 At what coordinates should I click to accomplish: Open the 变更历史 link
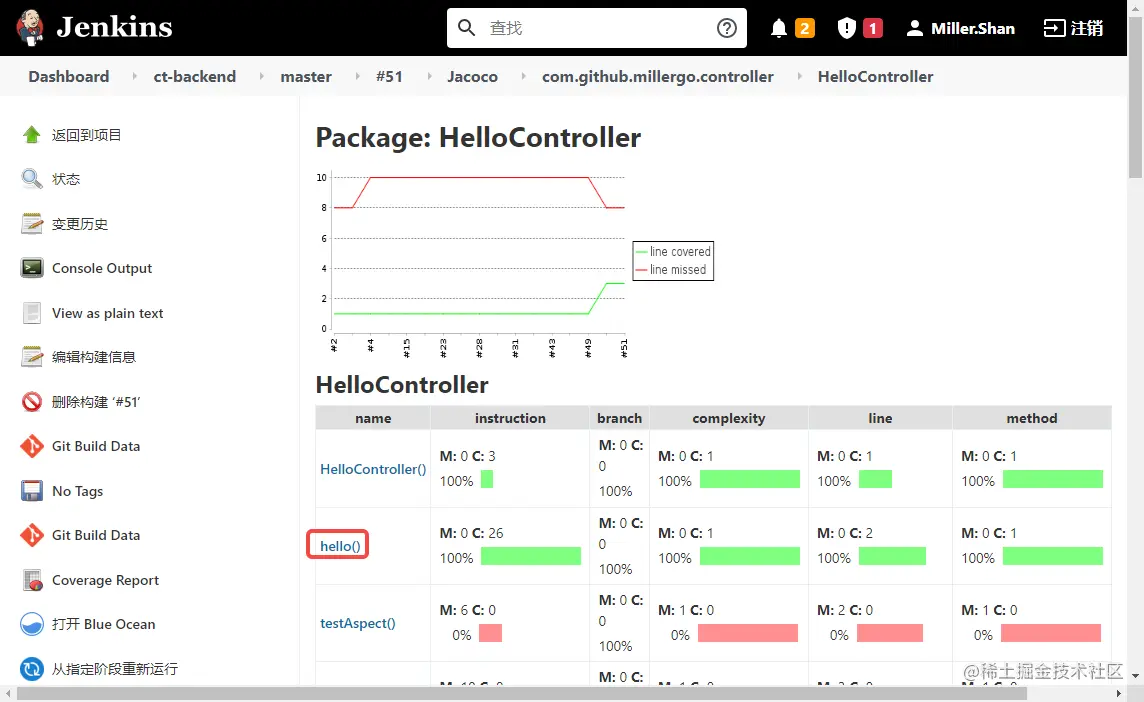coord(80,224)
